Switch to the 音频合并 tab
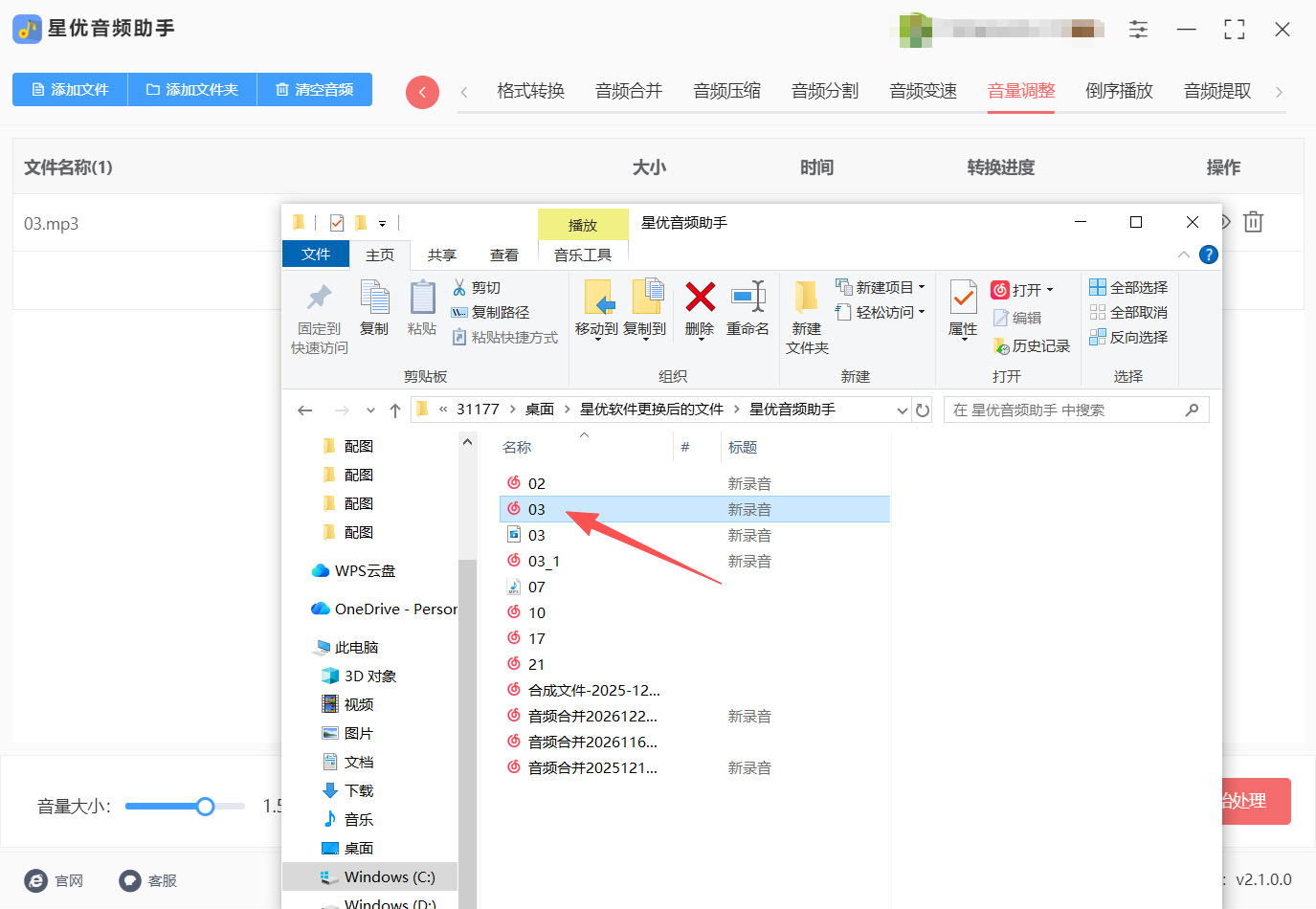Viewport: 1316px width, 909px height. pos(629,91)
